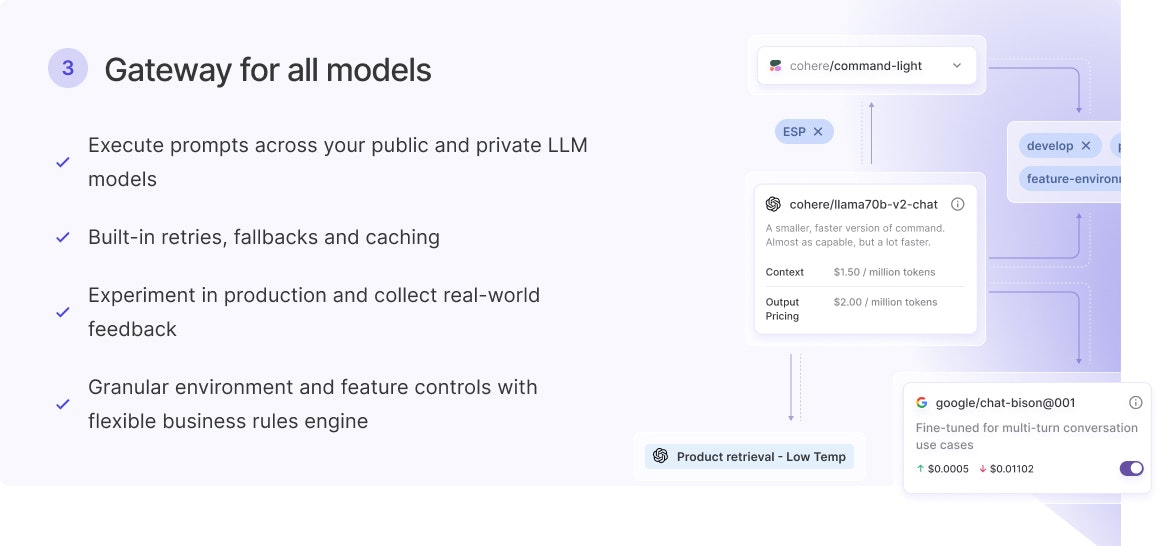Click the feature-environment tag chip
The image size is (1163, 546).
[x=1070, y=179]
